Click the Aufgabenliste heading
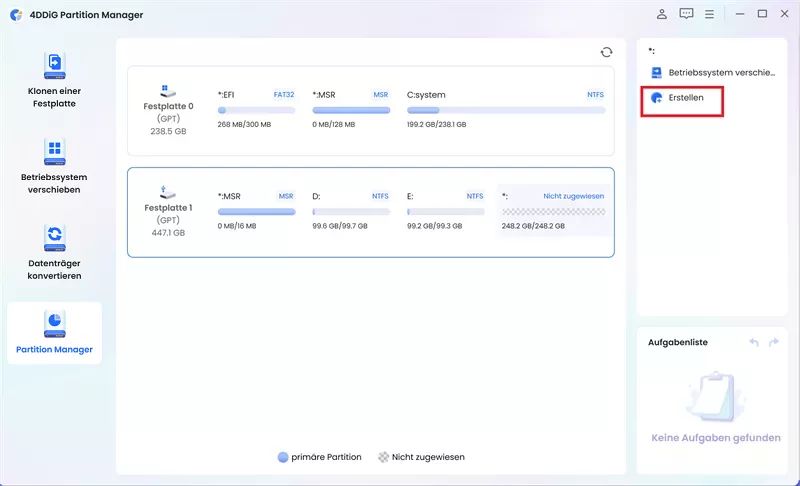Image resolution: width=800 pixels, height=486 pixels. pyautogui.click(x=678, y=342)
